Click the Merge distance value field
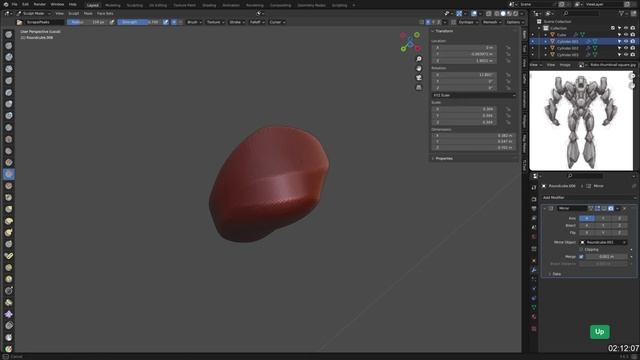The image size is (640, 360). coord(607,257)
